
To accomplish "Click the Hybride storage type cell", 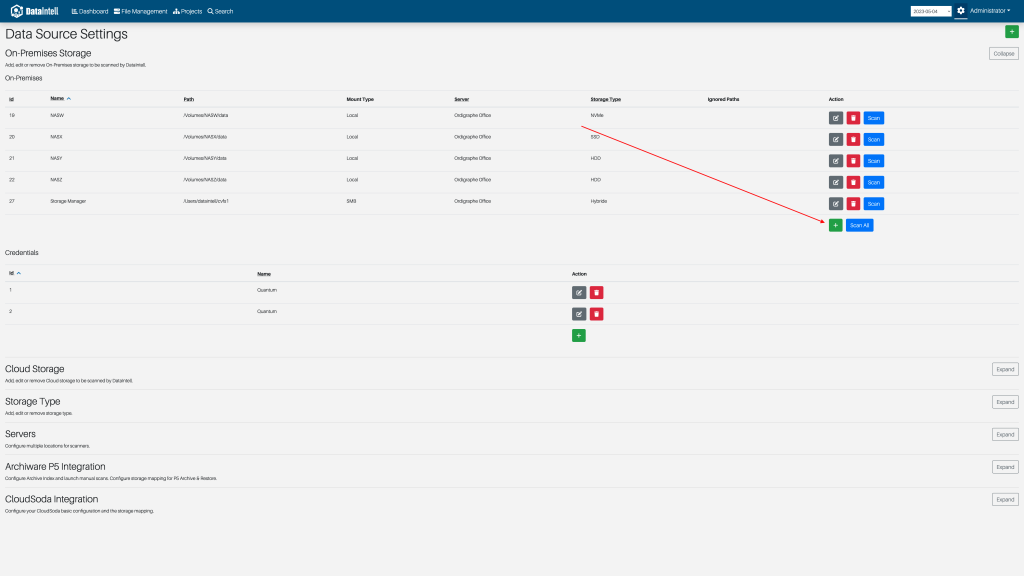I will pyautogui.click(x=599, y=201).
